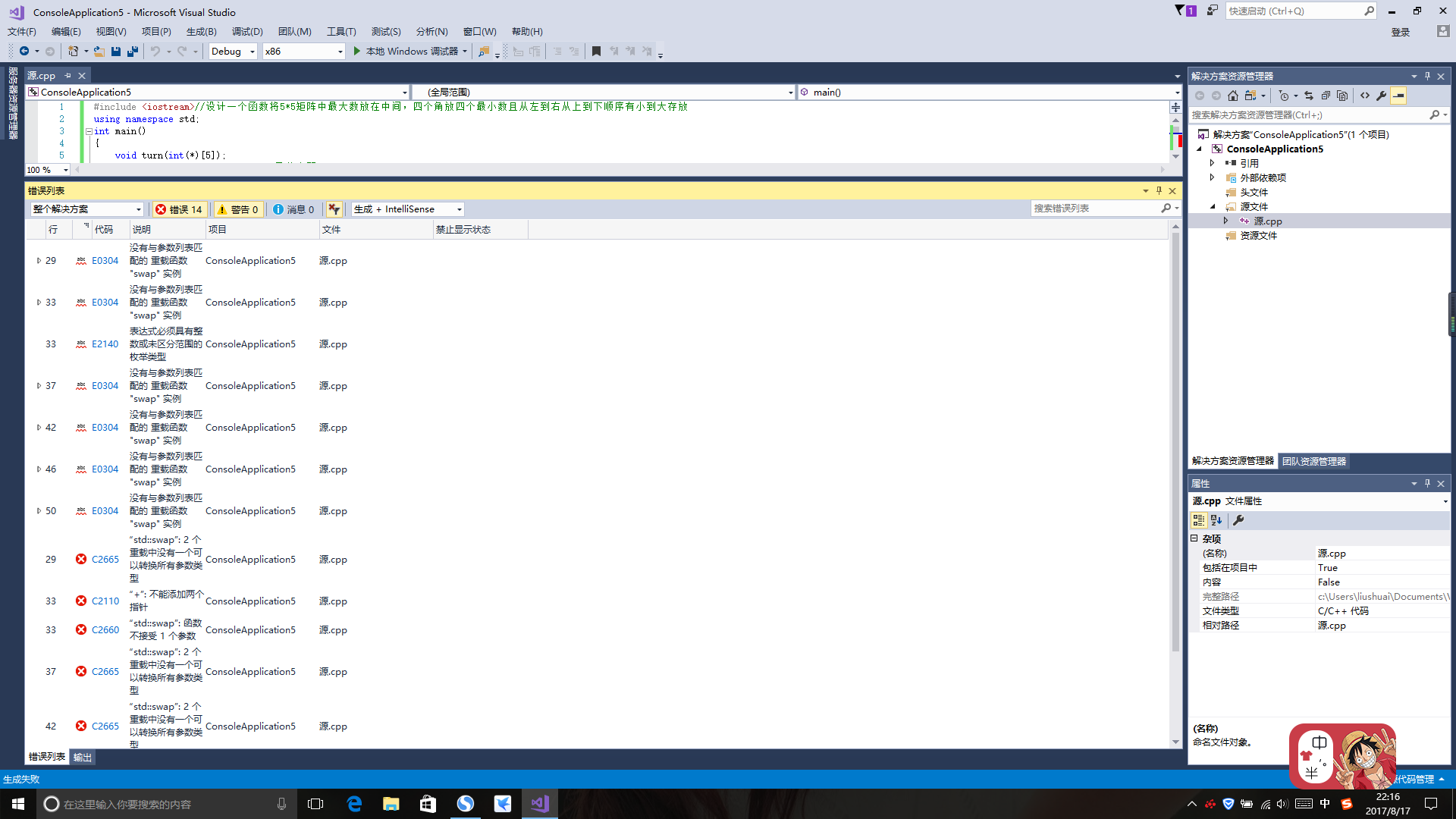Open the main() member dropdown
Screen dimensions: 1456x819
click(x=990, y=93)
